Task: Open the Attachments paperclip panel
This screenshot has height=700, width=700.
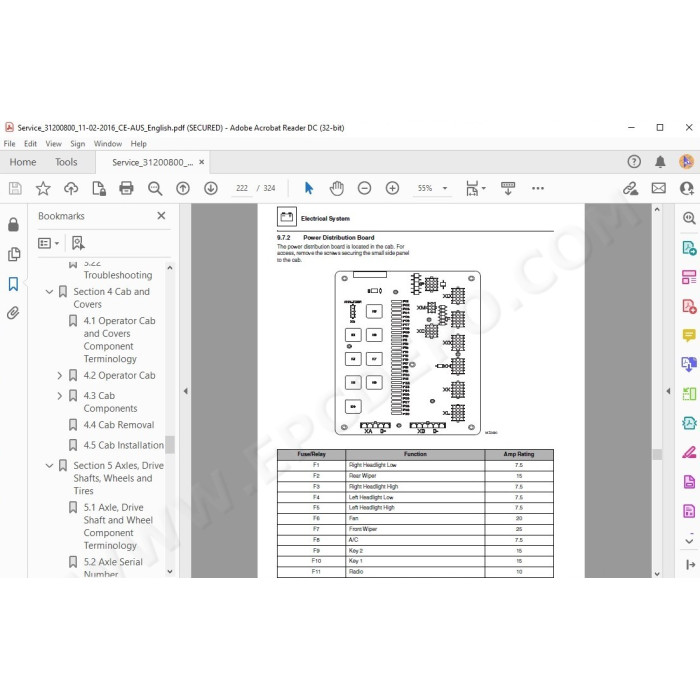Action: (13, 313)
